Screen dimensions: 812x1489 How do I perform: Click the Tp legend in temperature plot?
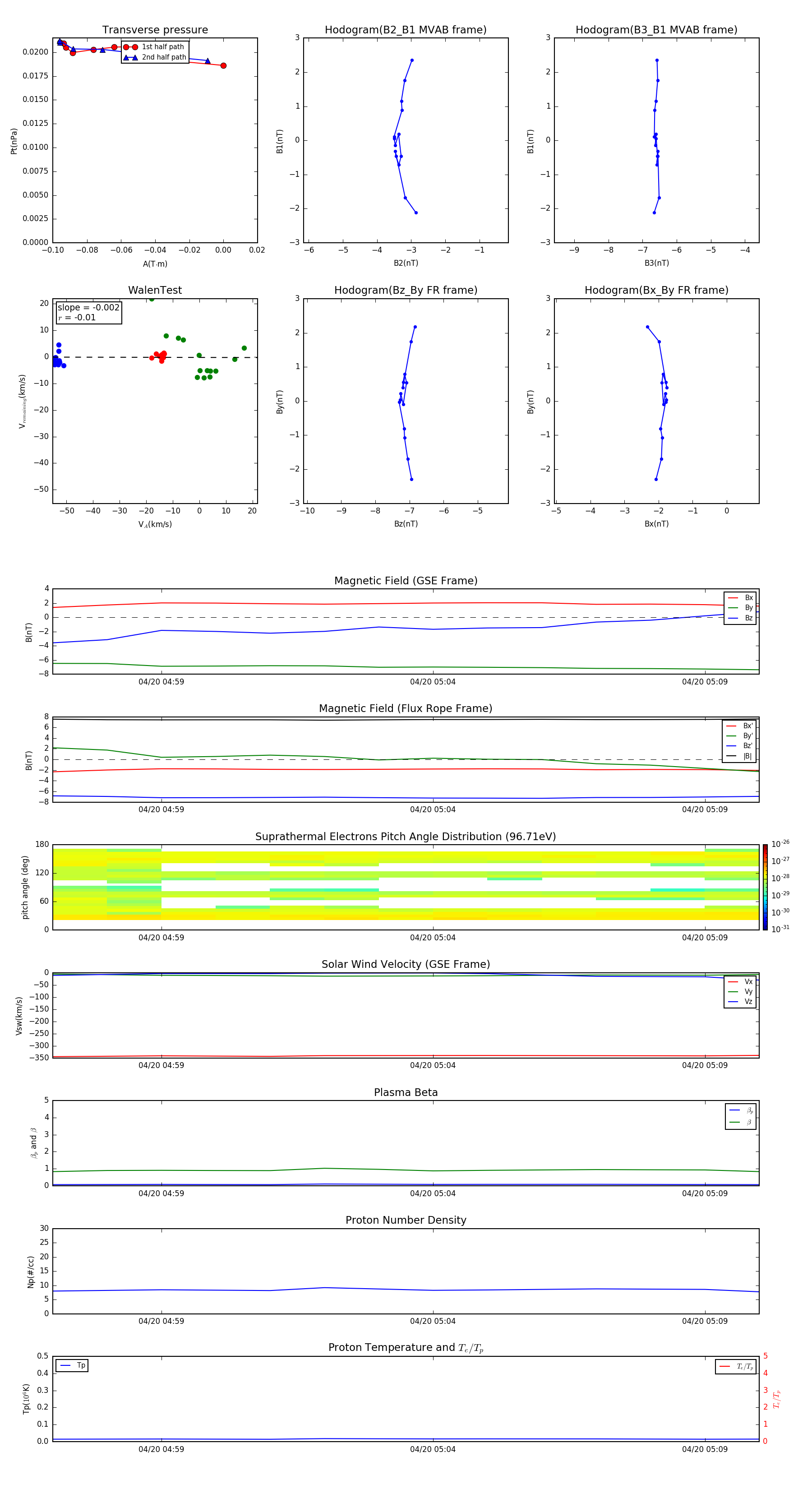(x=72, y=1366)
